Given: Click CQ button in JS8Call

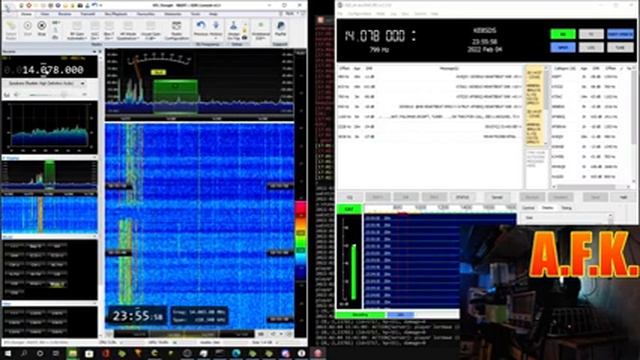Looking at the screenshot, I should coord(350,197).
